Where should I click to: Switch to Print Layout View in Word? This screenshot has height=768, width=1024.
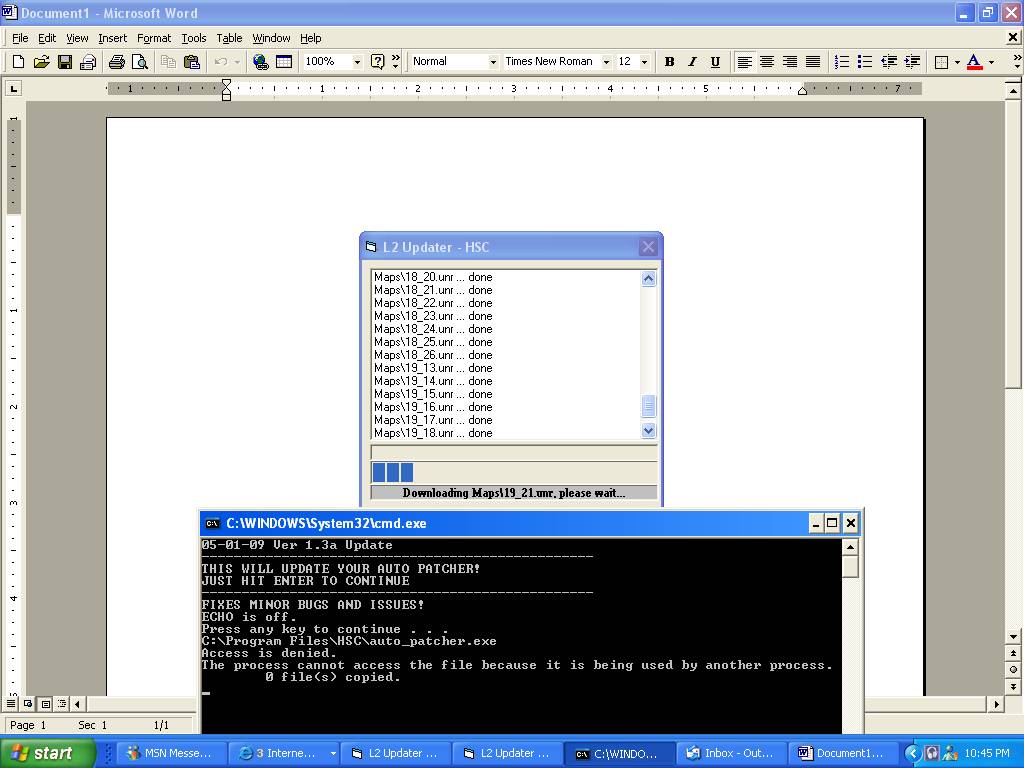tap(46, 704)
